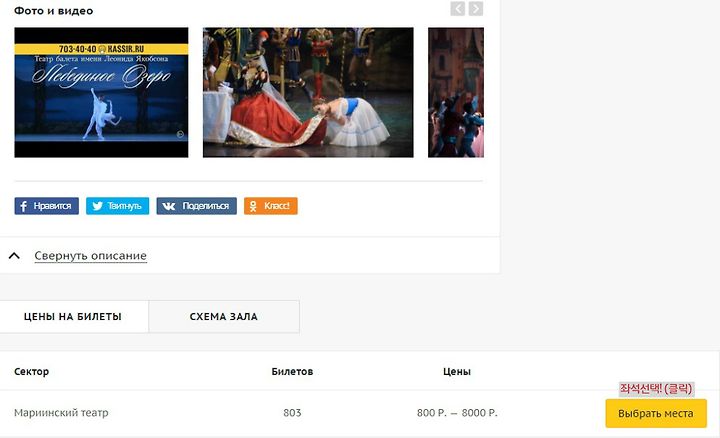The image size is (720, 438).
Task: Click the Цены column header
Action: tap(457, 371)
